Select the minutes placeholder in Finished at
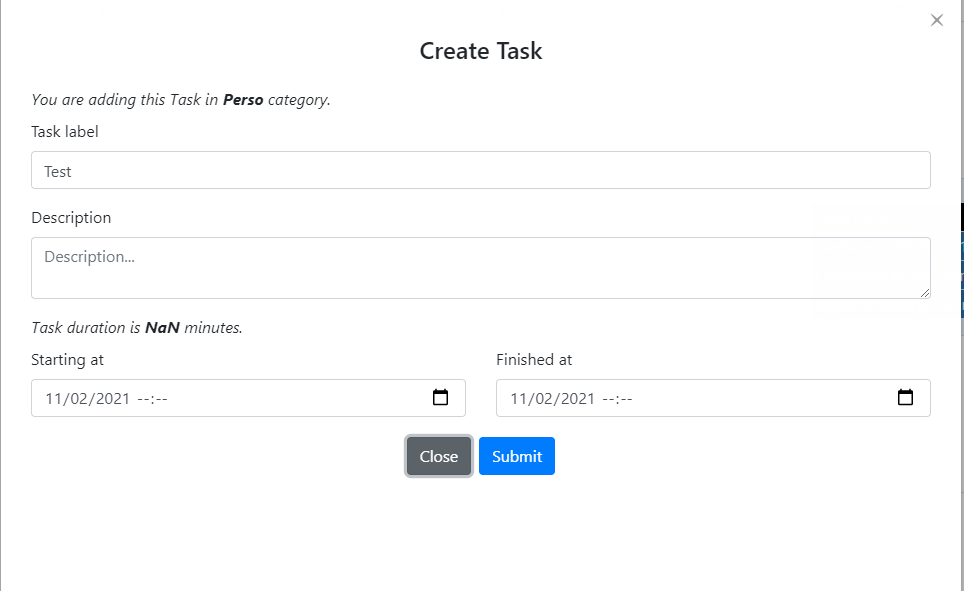 625,398
